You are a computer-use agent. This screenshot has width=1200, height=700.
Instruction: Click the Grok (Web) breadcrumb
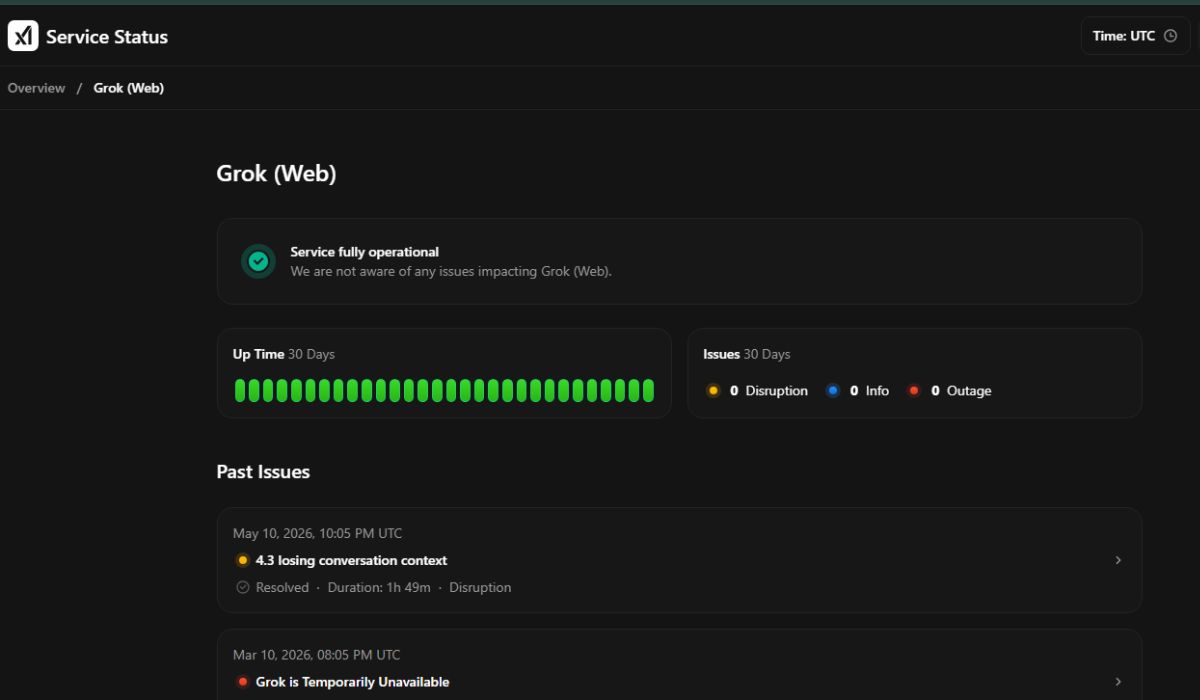pyautogui.click(x=129, y=88)
